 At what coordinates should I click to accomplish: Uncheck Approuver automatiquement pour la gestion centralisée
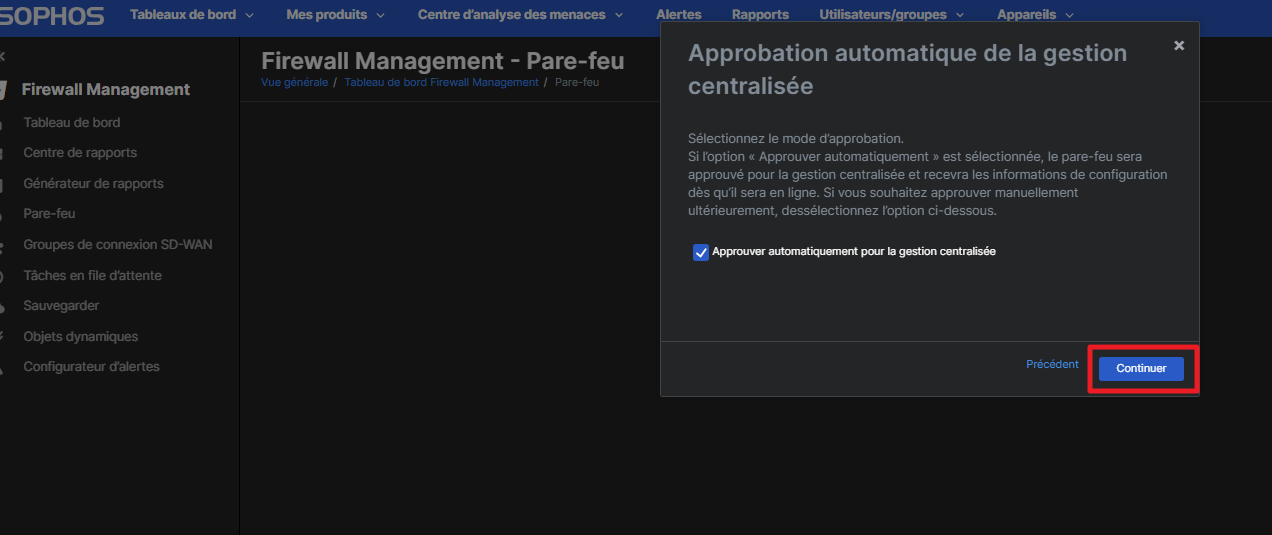click(x=701, y=252)
